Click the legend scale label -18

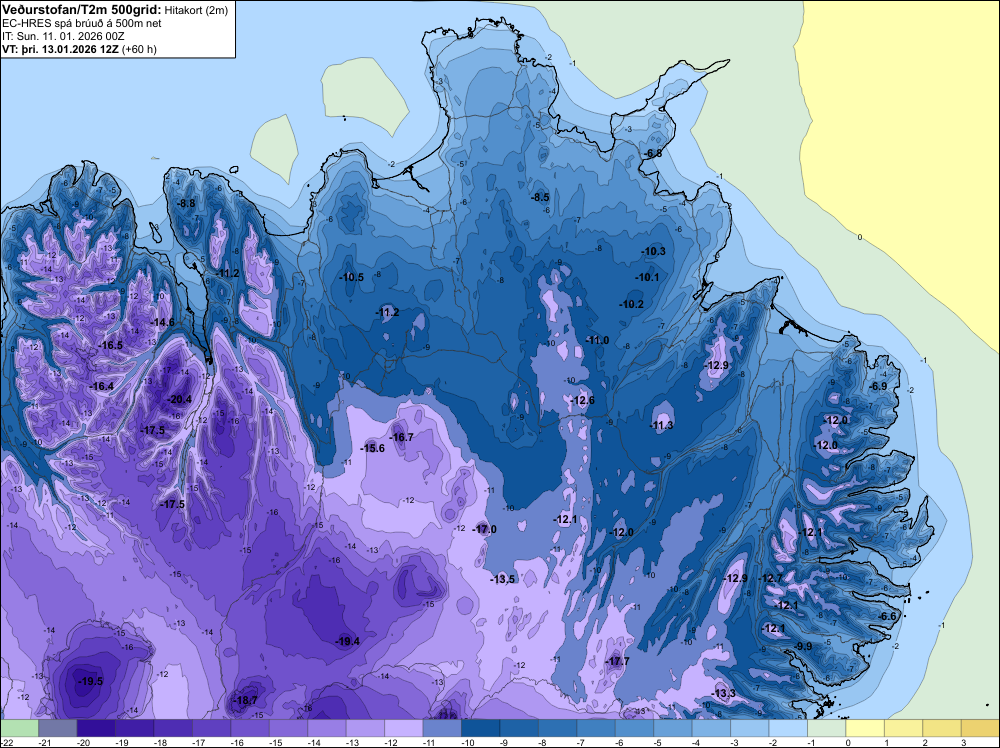click(x=160, y=742)
